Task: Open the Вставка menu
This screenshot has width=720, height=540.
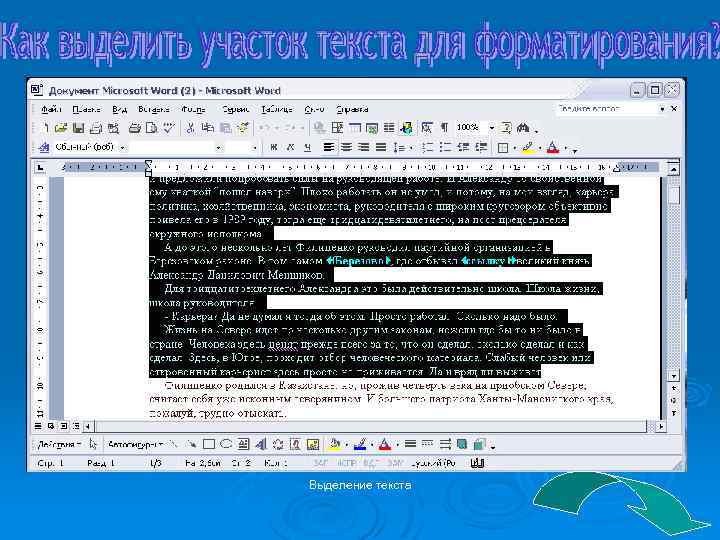Action: (153, 109)
